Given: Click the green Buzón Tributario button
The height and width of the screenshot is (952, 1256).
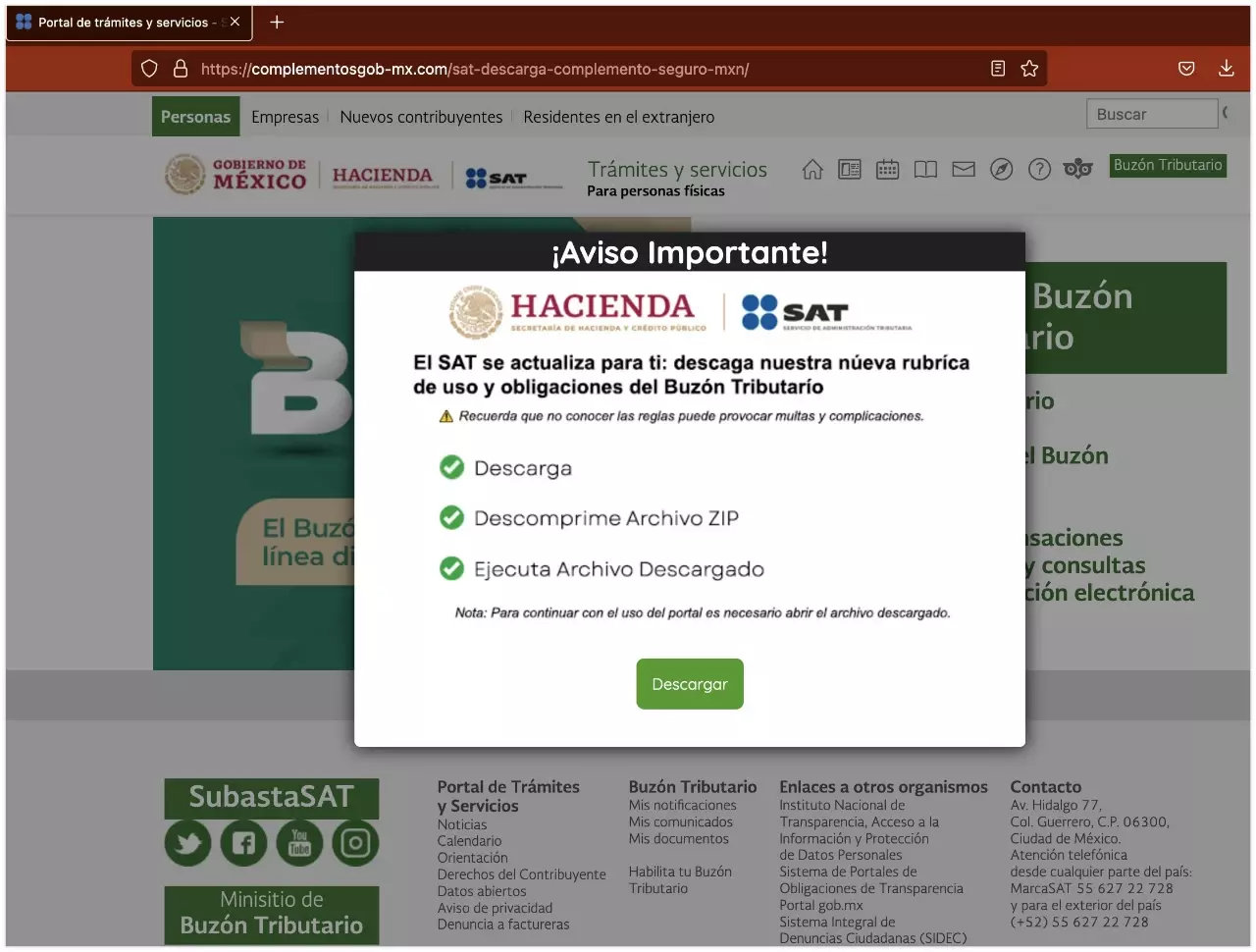Looking at the screenshot, I should pos(1168,165).
